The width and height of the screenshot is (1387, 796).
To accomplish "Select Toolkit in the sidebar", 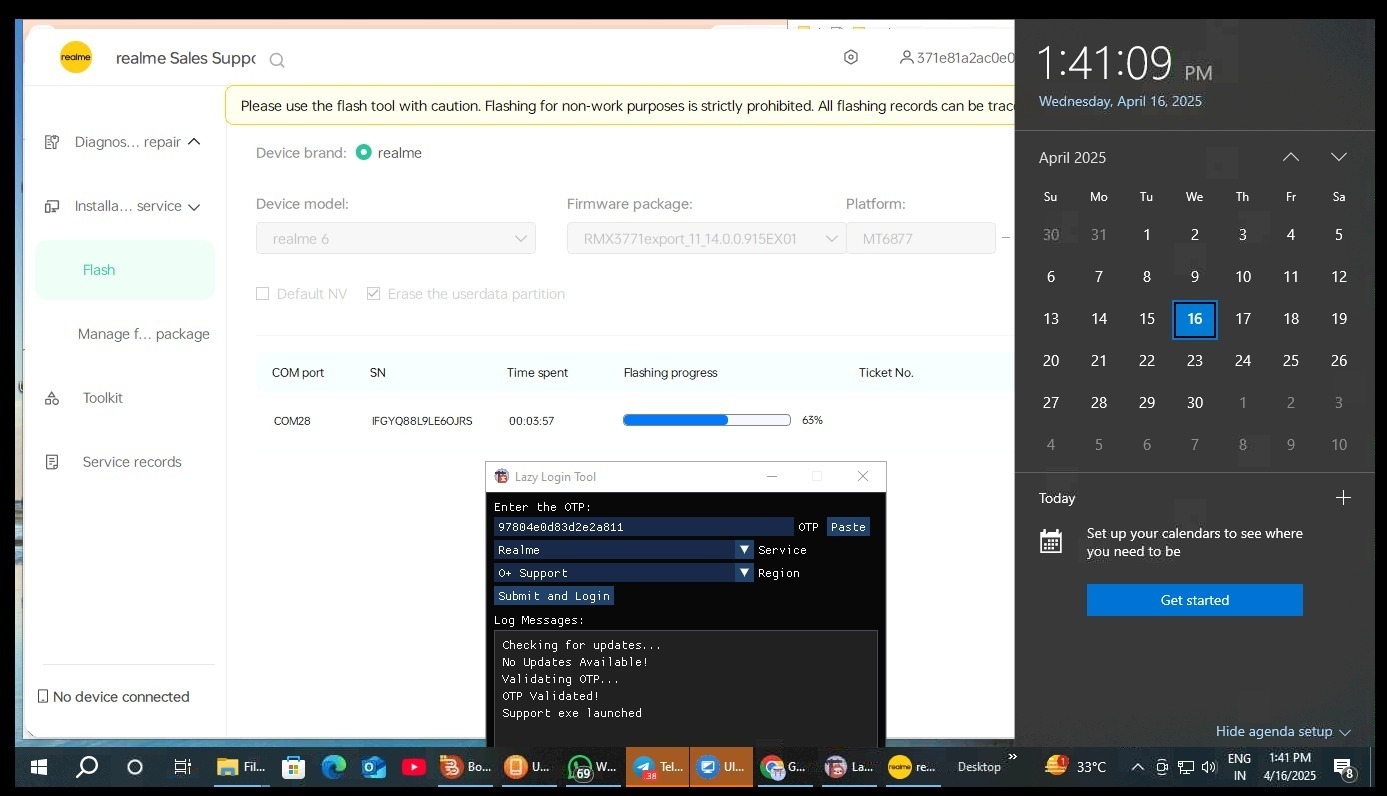I will 102,398.
